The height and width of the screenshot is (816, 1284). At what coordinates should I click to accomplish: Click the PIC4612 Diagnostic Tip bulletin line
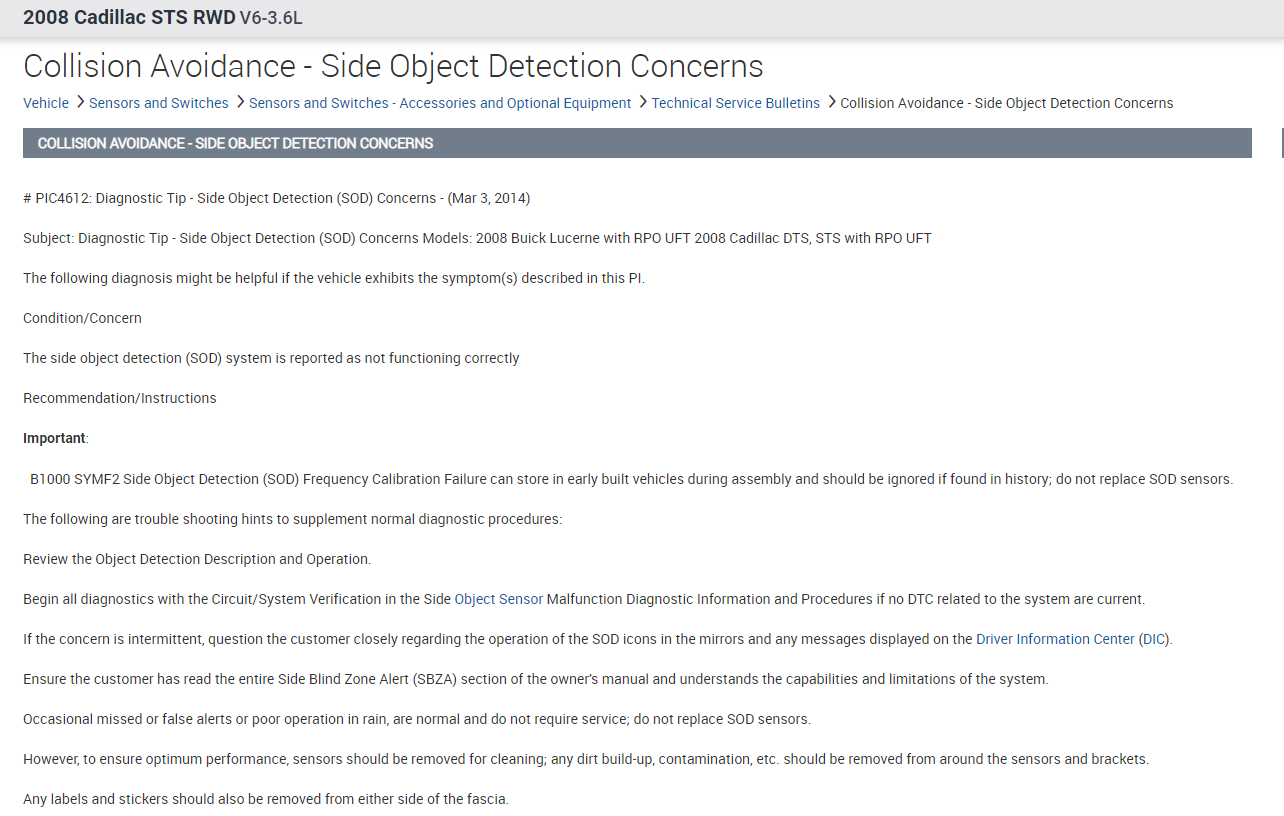coord(276,198)
